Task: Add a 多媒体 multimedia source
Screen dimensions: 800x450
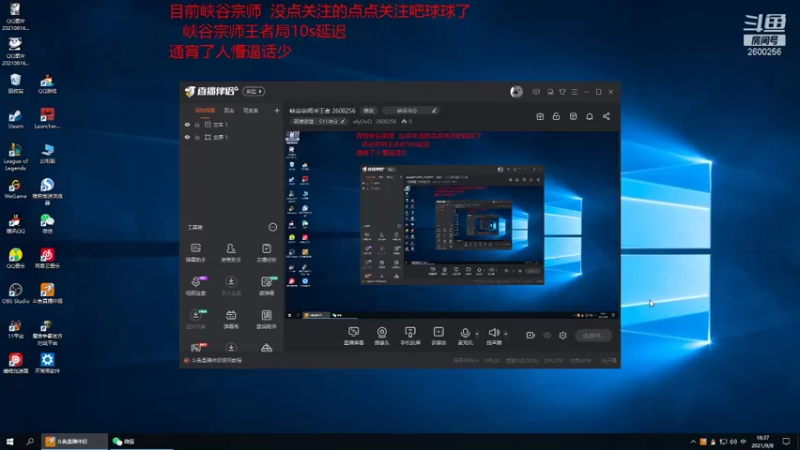Action: tap(438, 336)
